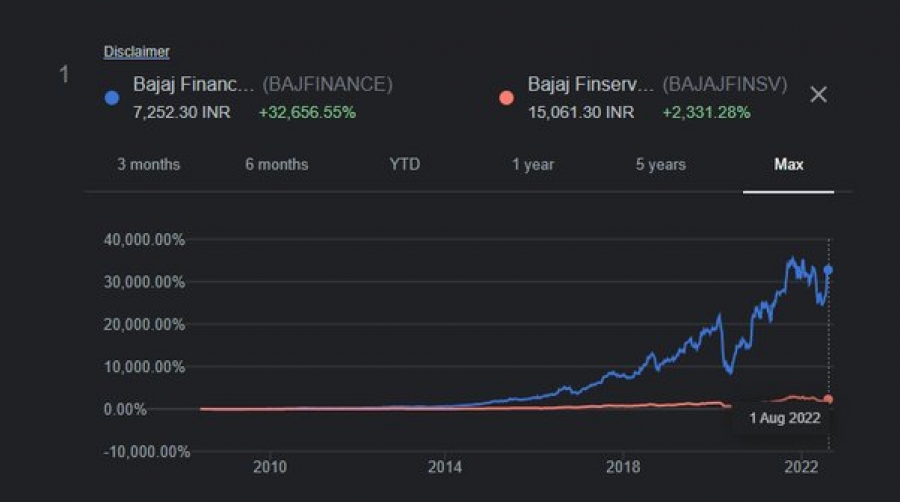Click the 20,000.00% axis label
Screen dimensions: 900x502
pos(144,325)
